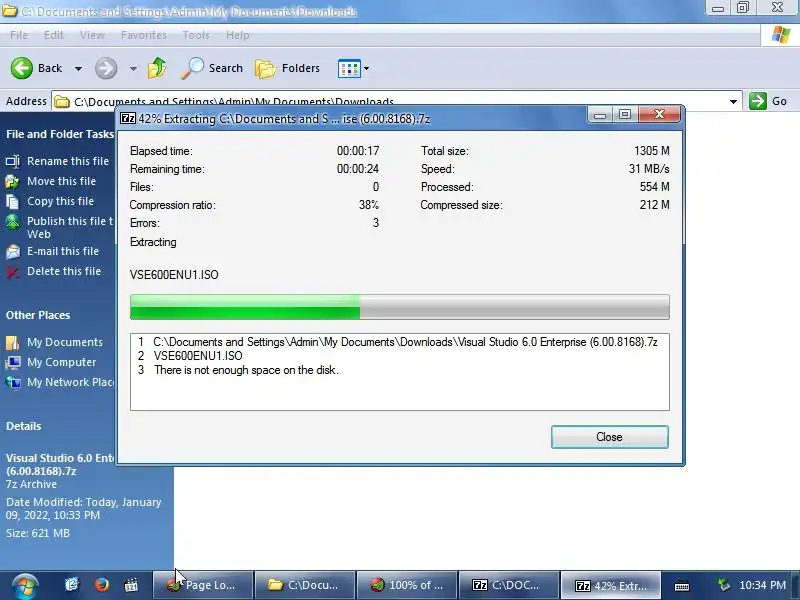Click the Forward arrow icon in Explorer

(x=106, y=68)
